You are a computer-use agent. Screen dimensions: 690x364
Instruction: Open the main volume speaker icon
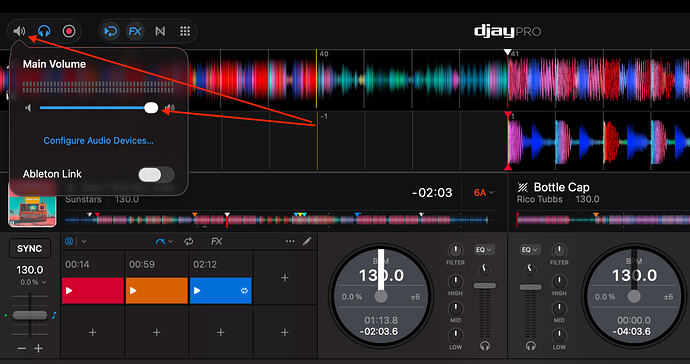tap(19, 31)
